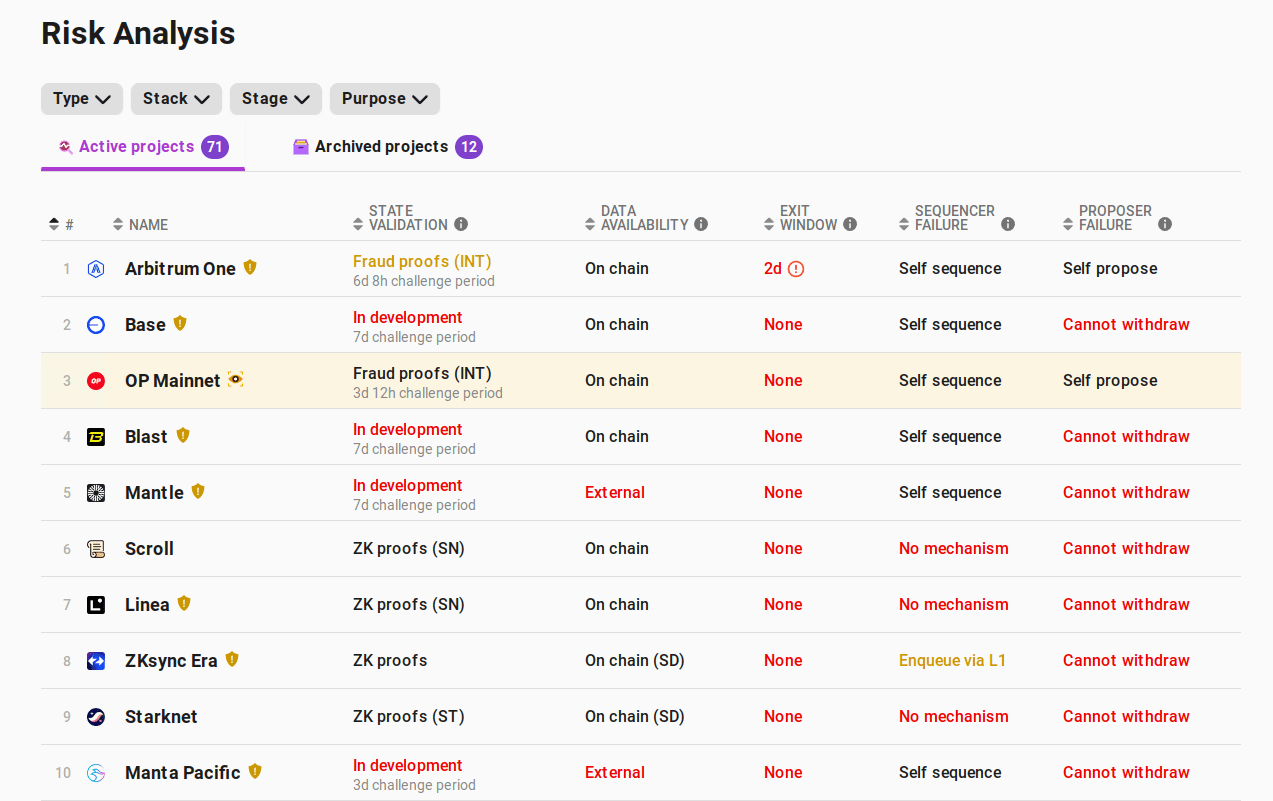Click the shield warning badge beside Mantle
The width and height of the screenshot is (1273, 801).
tap(198, 491)
